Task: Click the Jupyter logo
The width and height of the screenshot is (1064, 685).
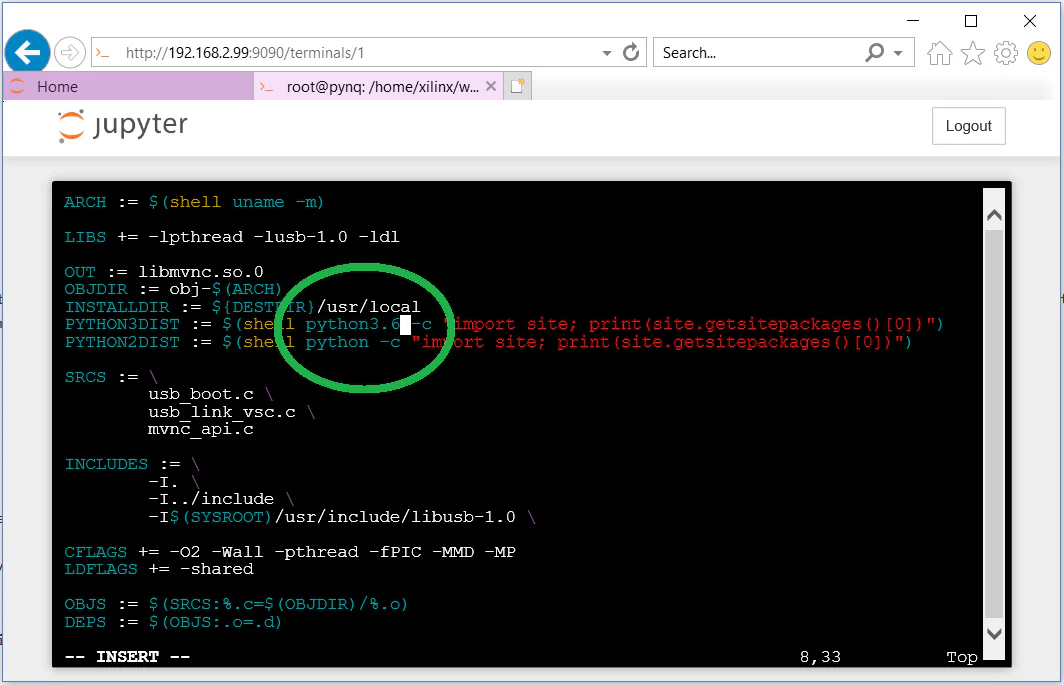Action: (x=123, y=126)
